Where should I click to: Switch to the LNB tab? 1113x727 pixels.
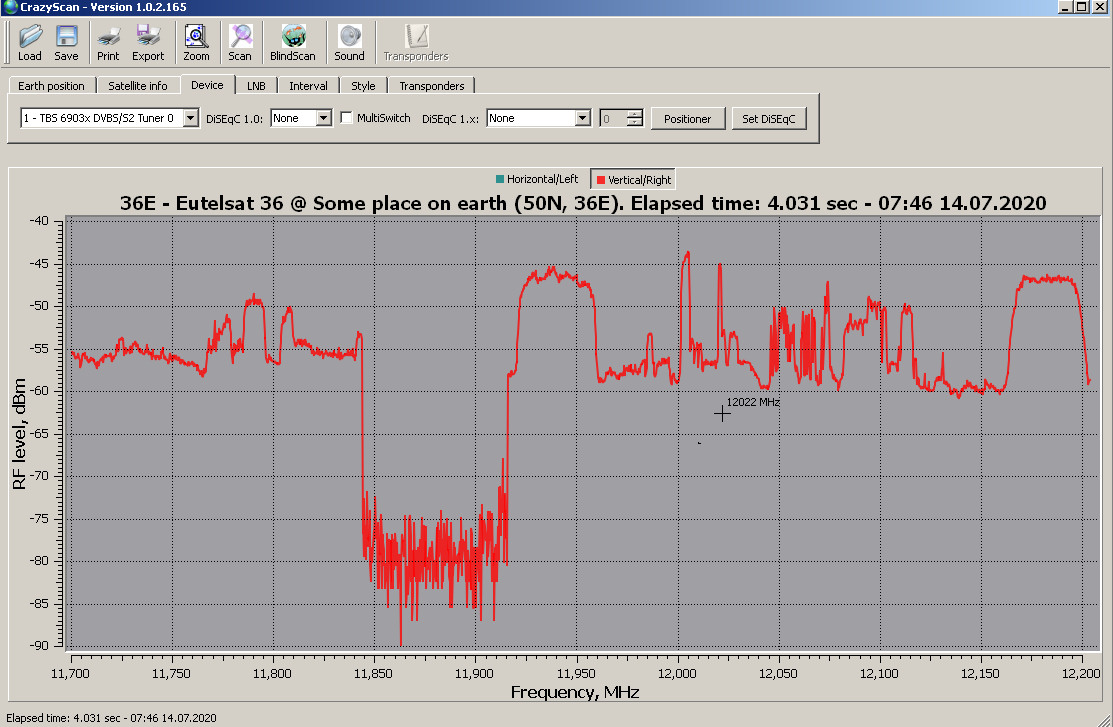click(x=256, y=86)
